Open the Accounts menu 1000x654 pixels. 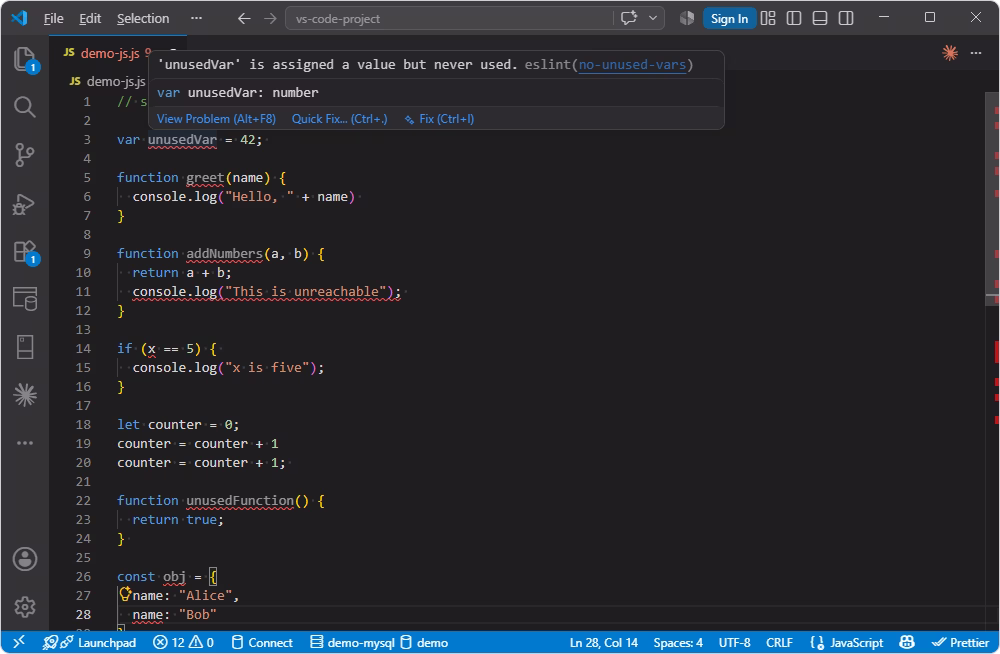tap(25, 560)
